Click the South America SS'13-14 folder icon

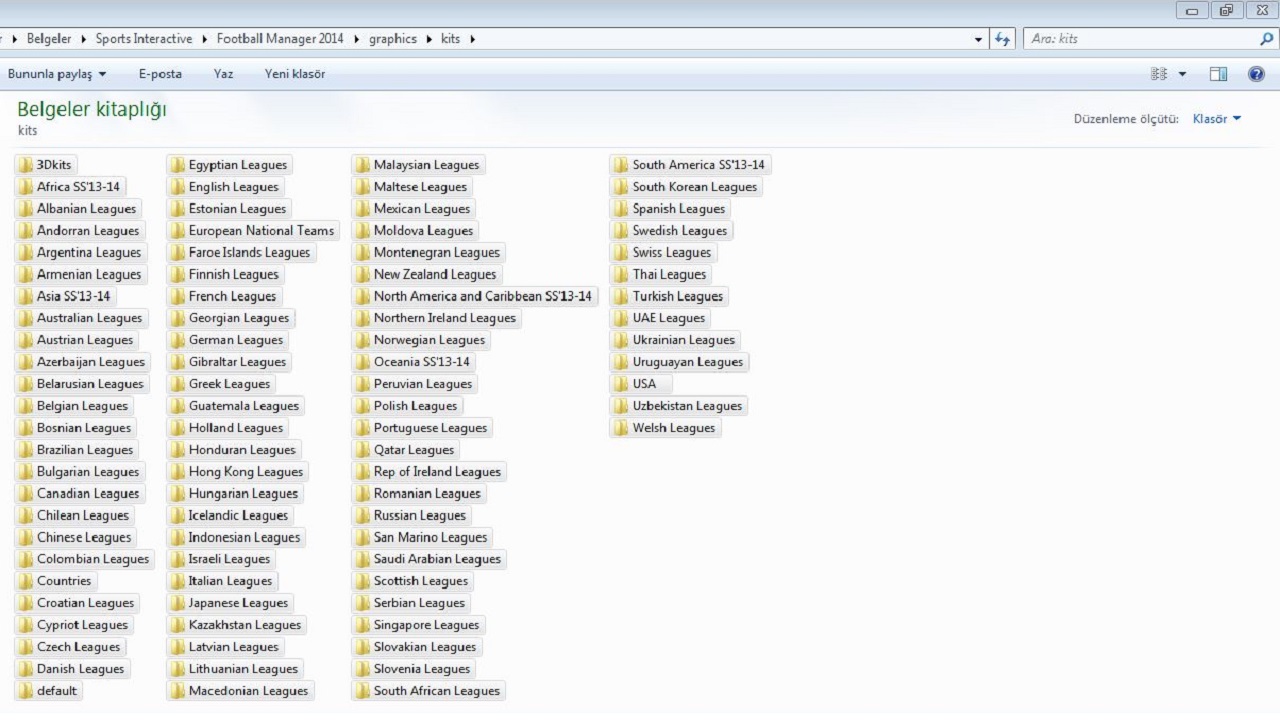click(x=621, y=165)
